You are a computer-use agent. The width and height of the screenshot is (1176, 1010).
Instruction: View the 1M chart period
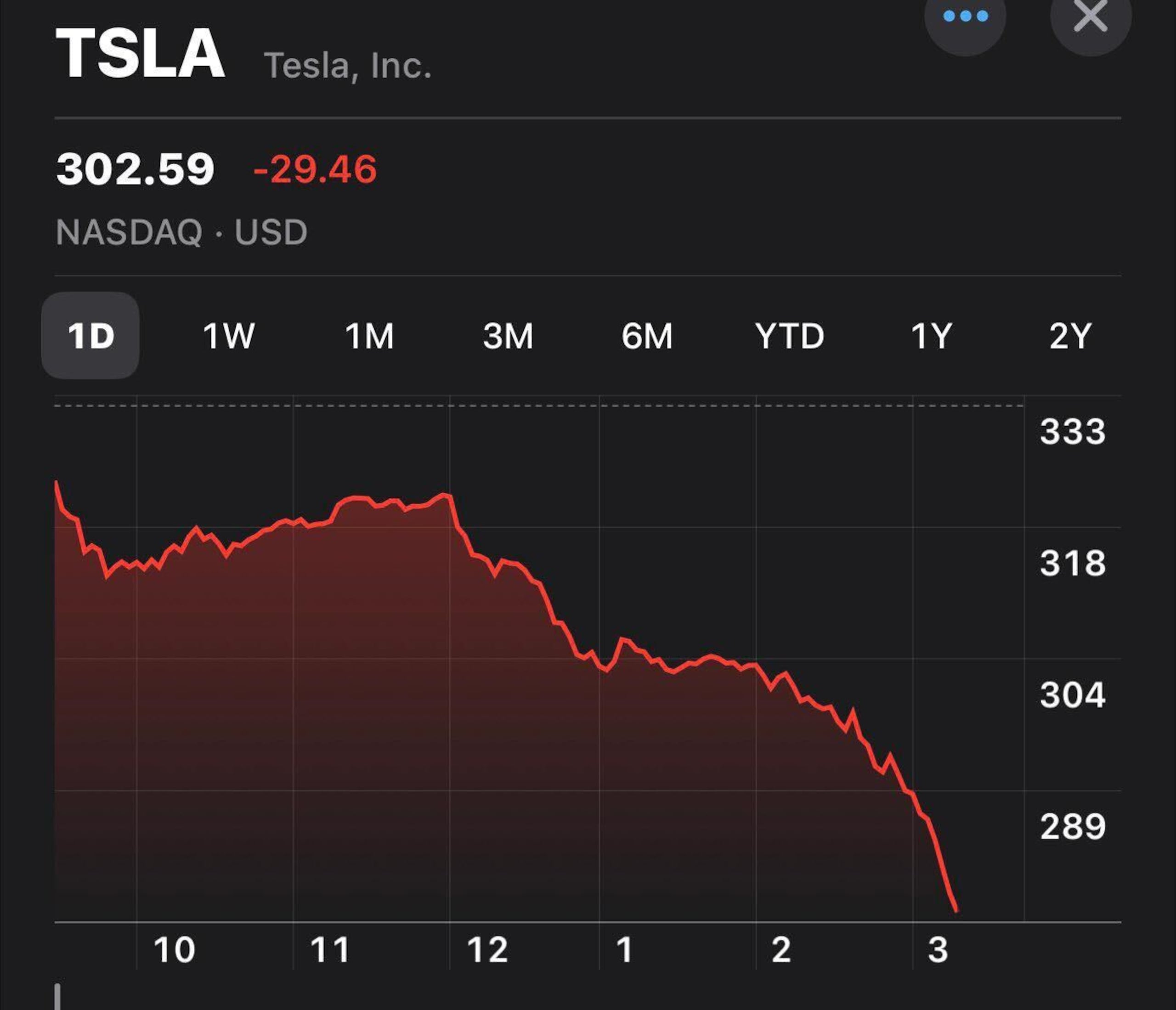370,335
